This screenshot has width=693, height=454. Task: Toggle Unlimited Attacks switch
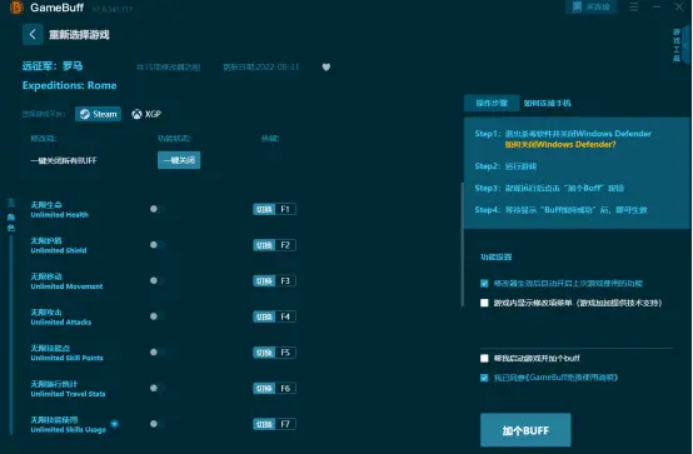pos(157,317)
